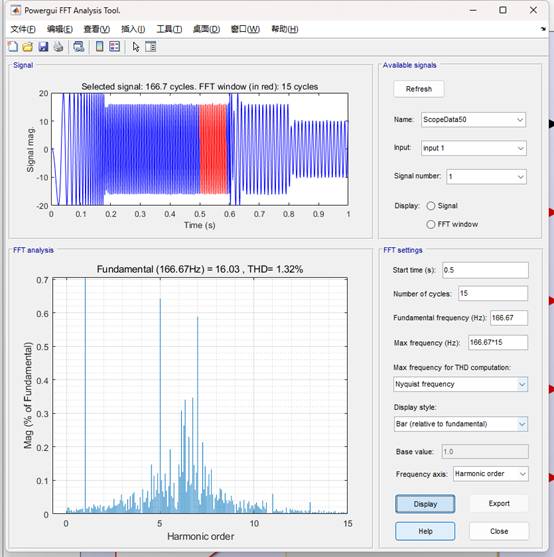Click the Insert Legend toolbar icon
Image resolution: width=554 pixels, height=557 pixels.
114,47
